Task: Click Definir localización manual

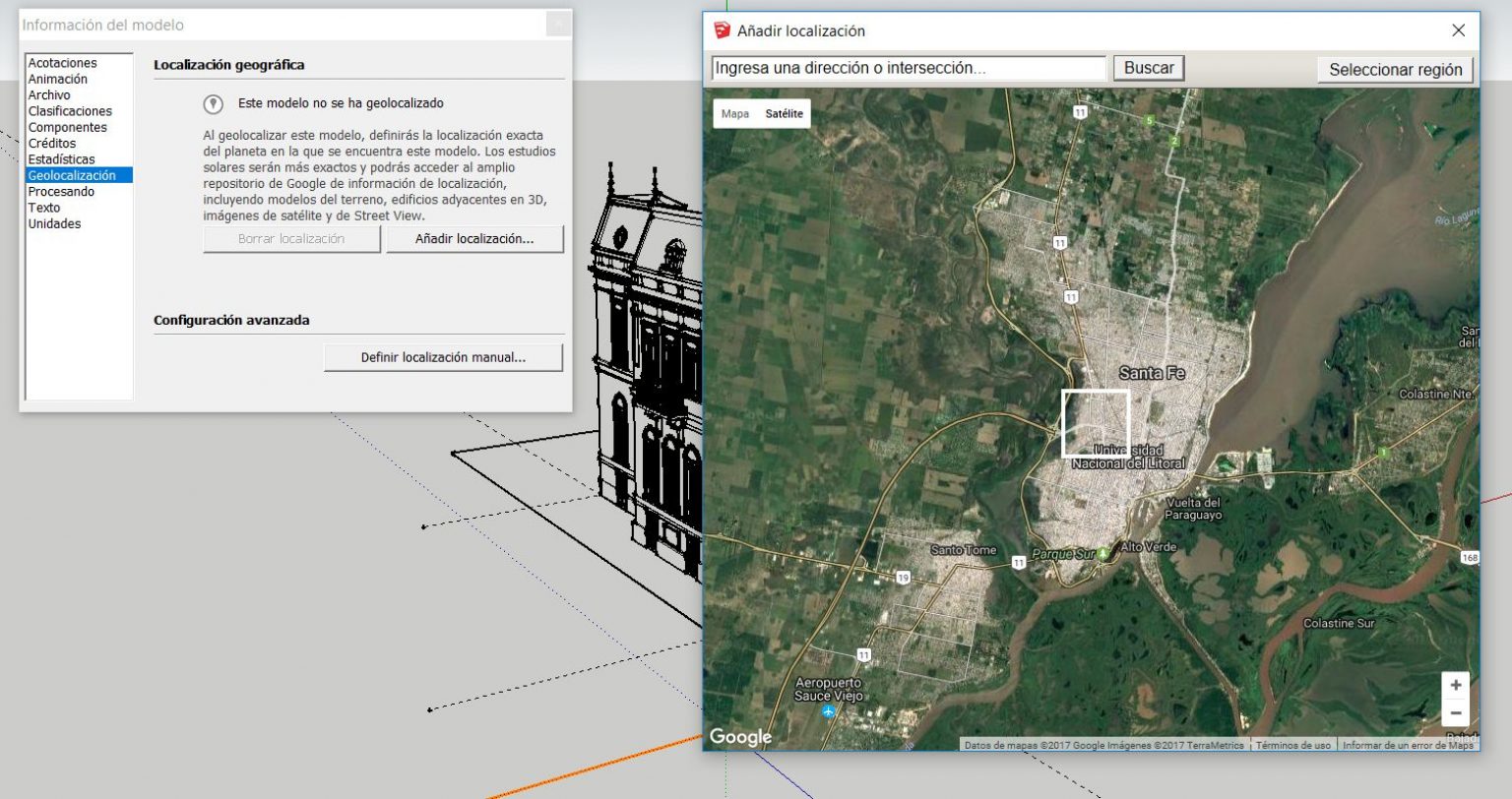Action: [442, 357]
